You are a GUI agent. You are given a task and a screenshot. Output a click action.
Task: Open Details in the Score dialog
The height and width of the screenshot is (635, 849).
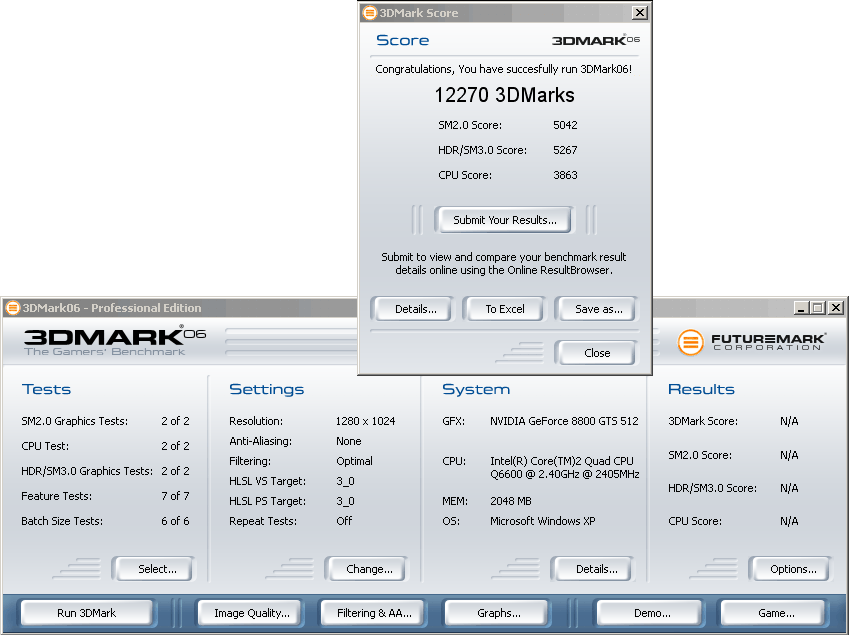coord(415,309)
